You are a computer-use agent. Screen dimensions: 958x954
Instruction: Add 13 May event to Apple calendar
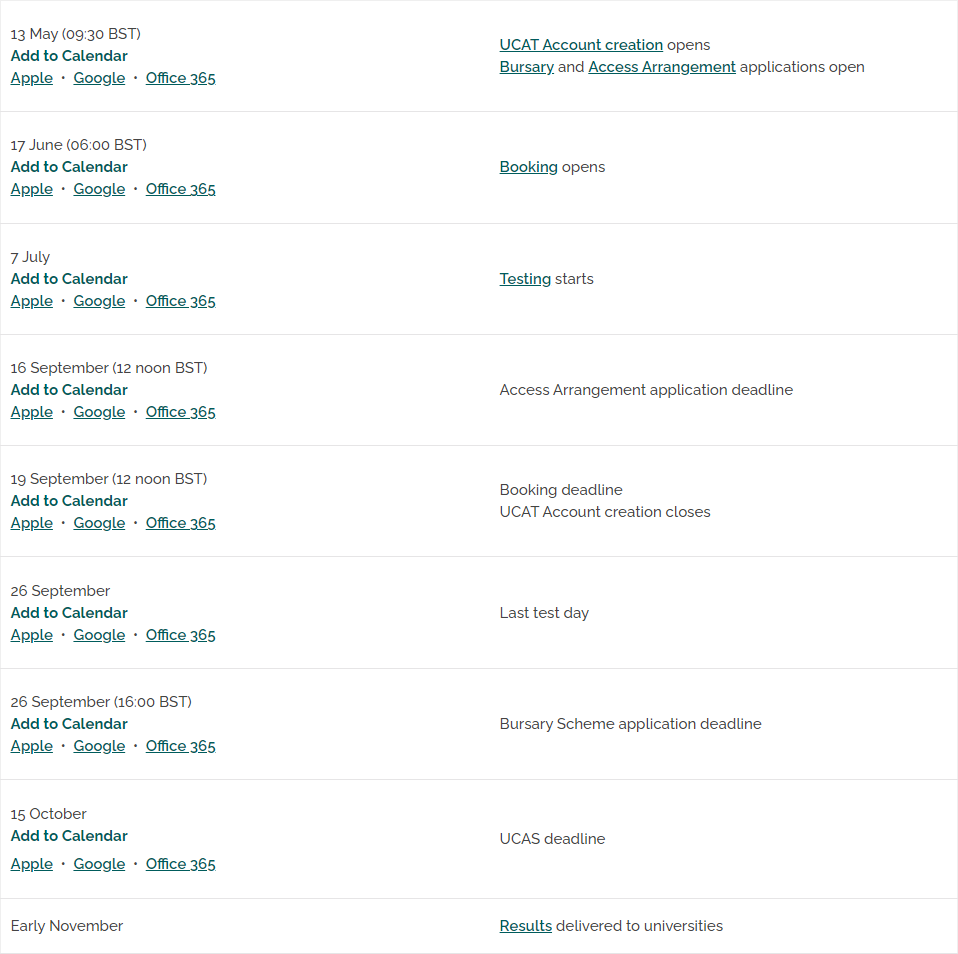pyautogui.click(x=32, y=78)
